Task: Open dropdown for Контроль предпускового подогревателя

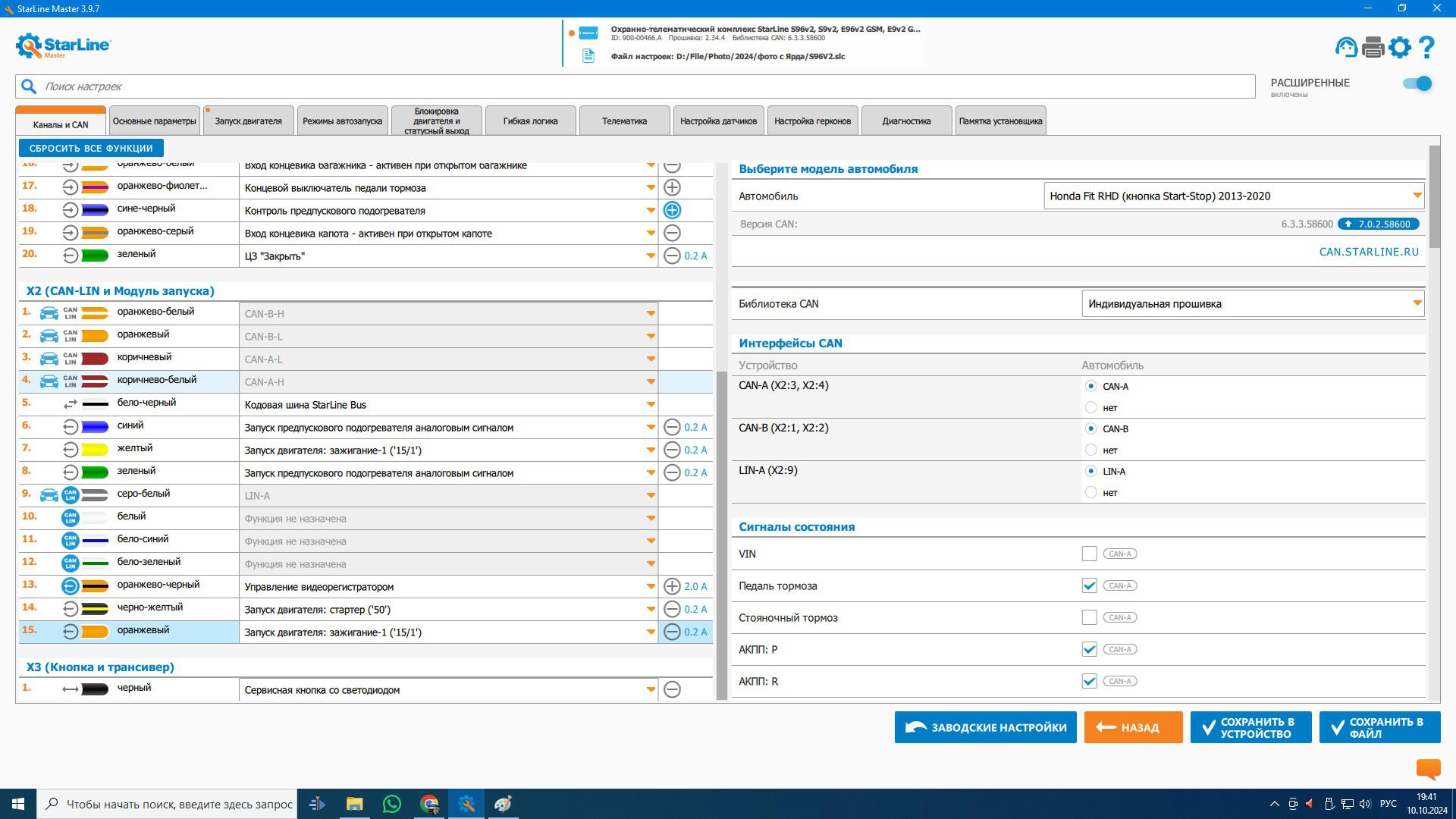Action: click(x=448, y=210)
